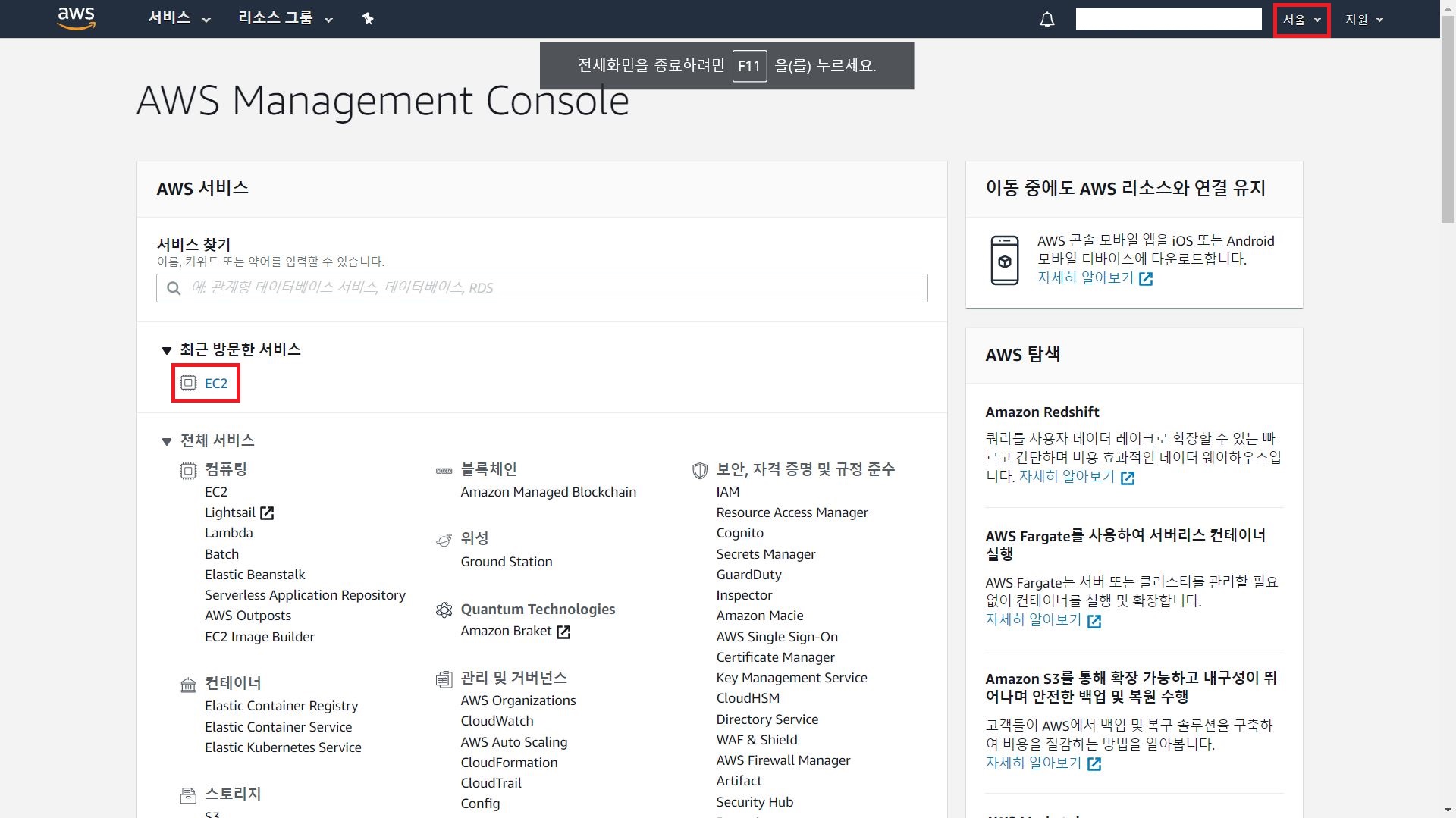This screenshot has height=818, width=1456.
Task: Click the Security shield category icon
Action: pyautogui.click(x=700, y=471)
